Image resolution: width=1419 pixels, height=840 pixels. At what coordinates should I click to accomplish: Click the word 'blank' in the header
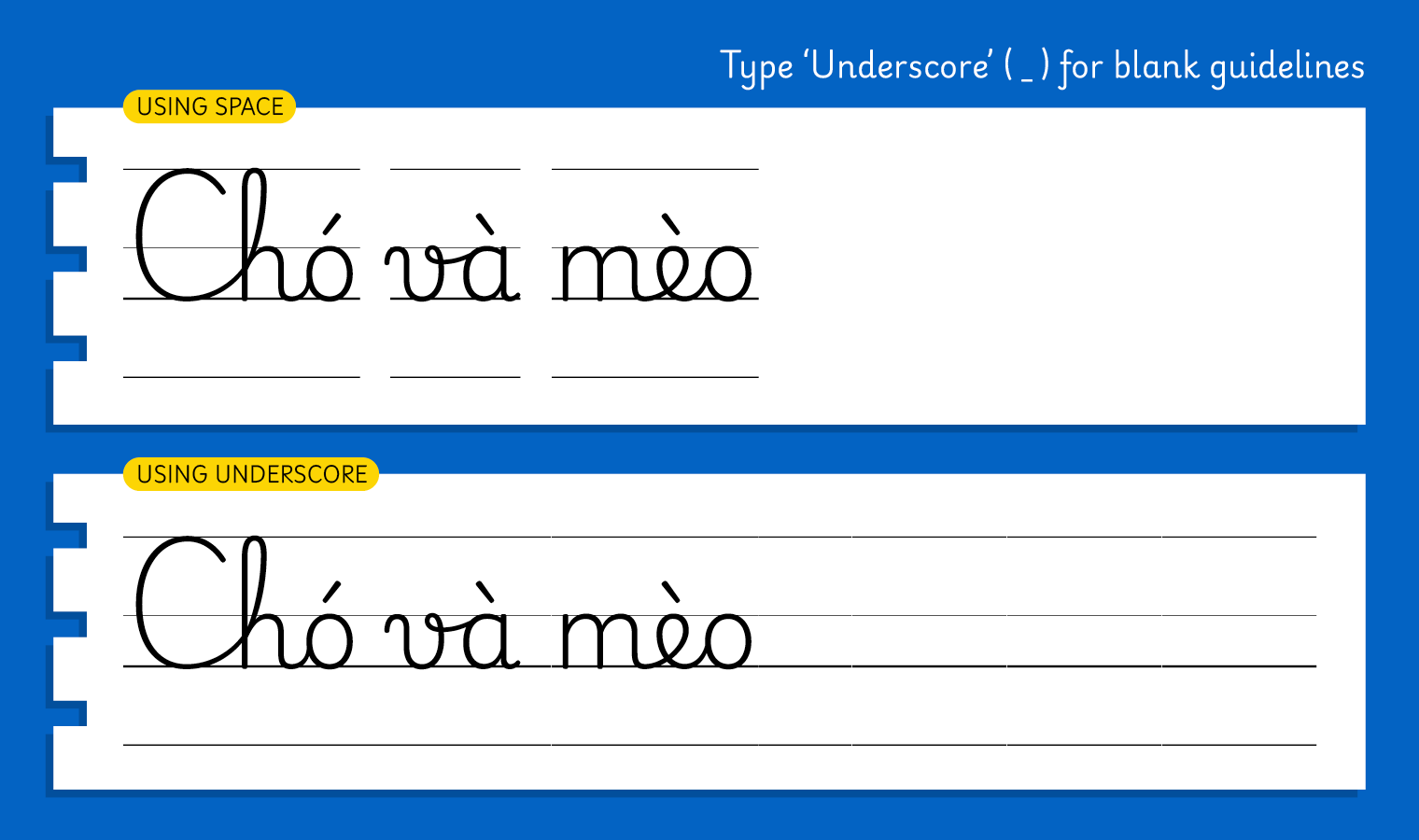[1156, 66]
